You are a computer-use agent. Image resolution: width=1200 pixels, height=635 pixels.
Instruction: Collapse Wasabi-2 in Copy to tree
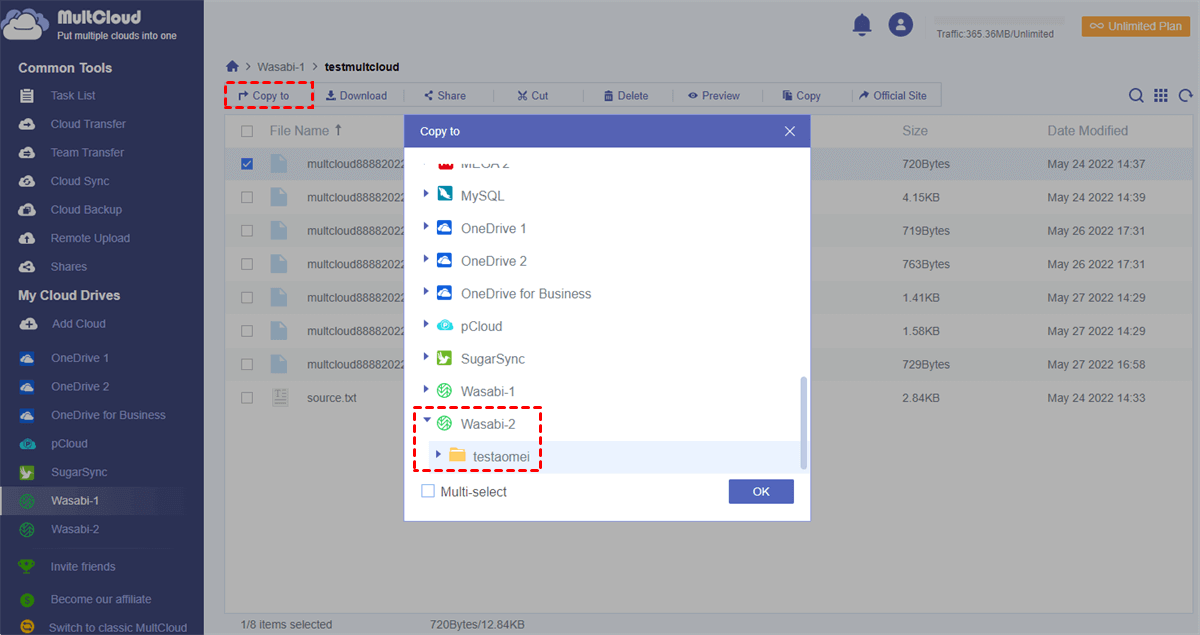coord(427,422)
